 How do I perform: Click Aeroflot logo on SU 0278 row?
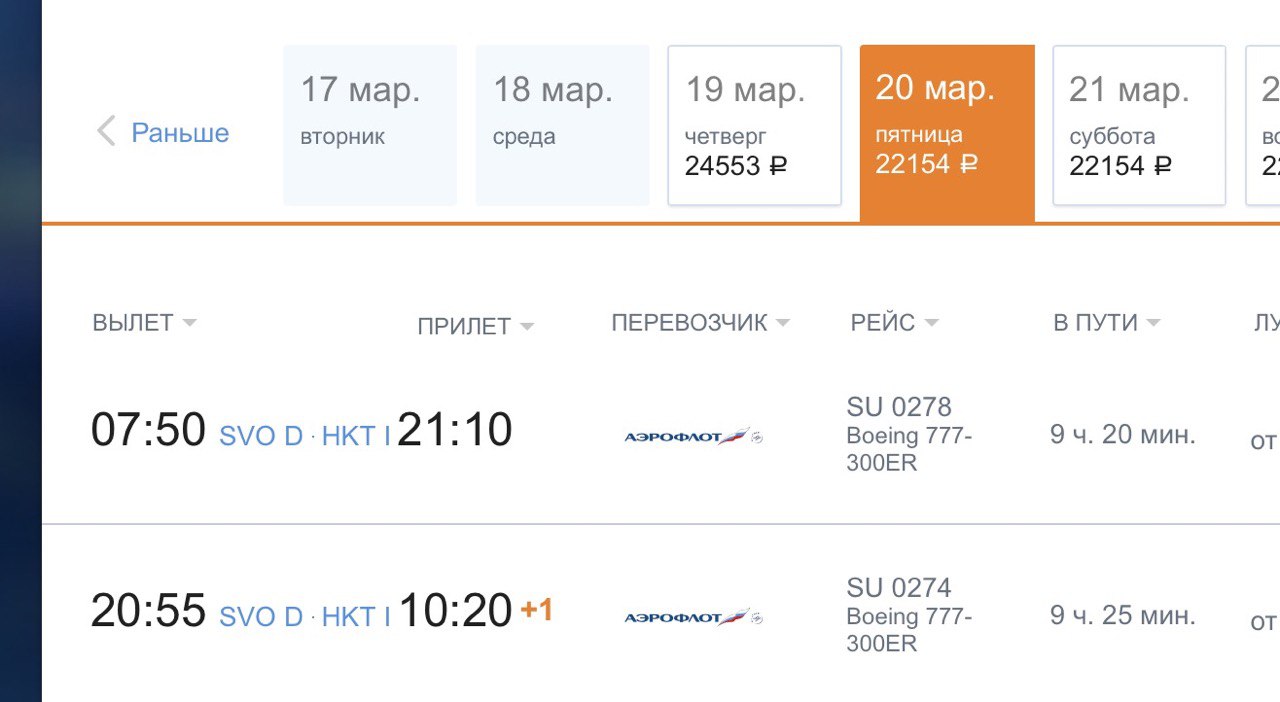[693, 436]
